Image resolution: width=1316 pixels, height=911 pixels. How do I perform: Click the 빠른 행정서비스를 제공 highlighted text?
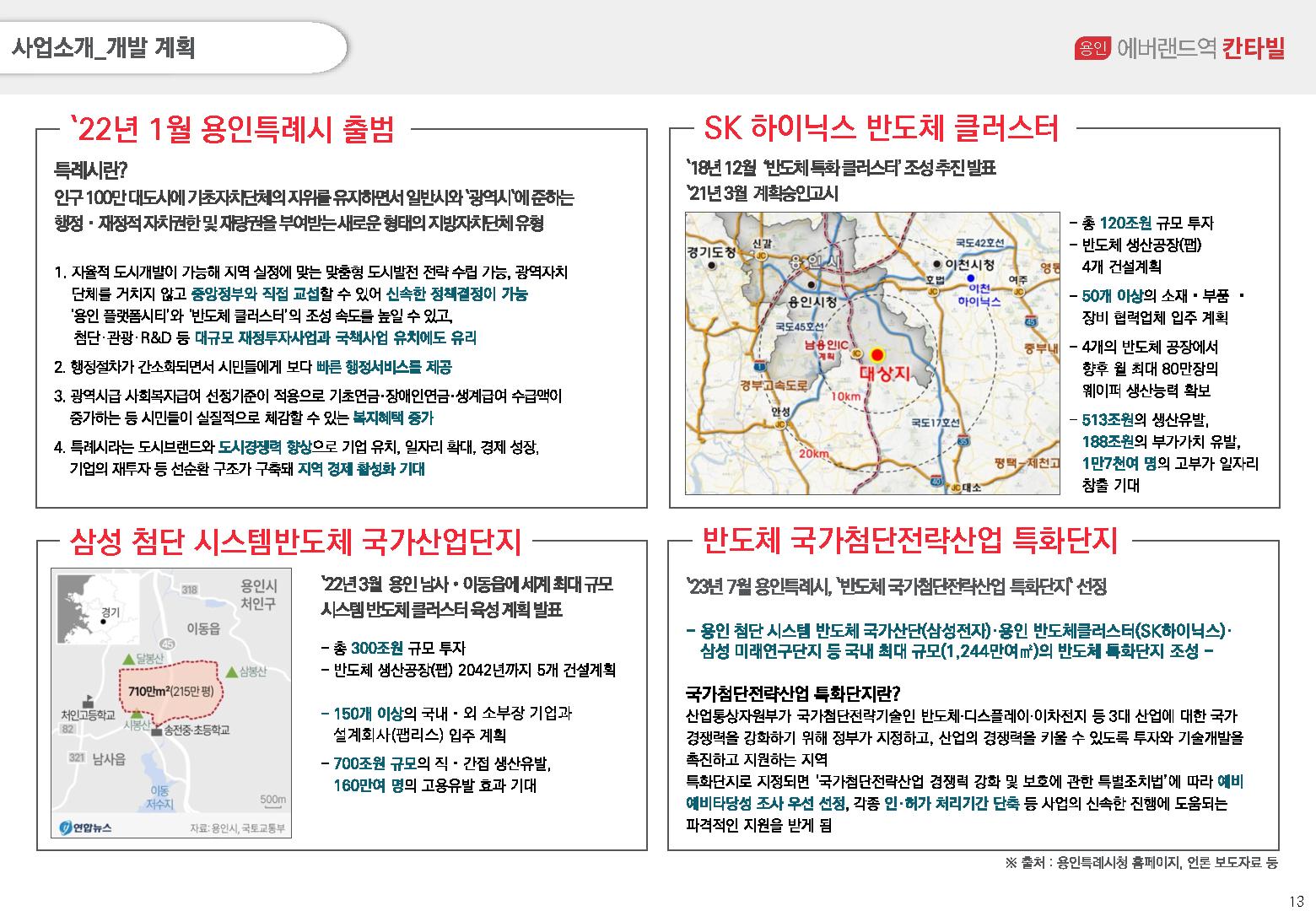click(384, 367)
